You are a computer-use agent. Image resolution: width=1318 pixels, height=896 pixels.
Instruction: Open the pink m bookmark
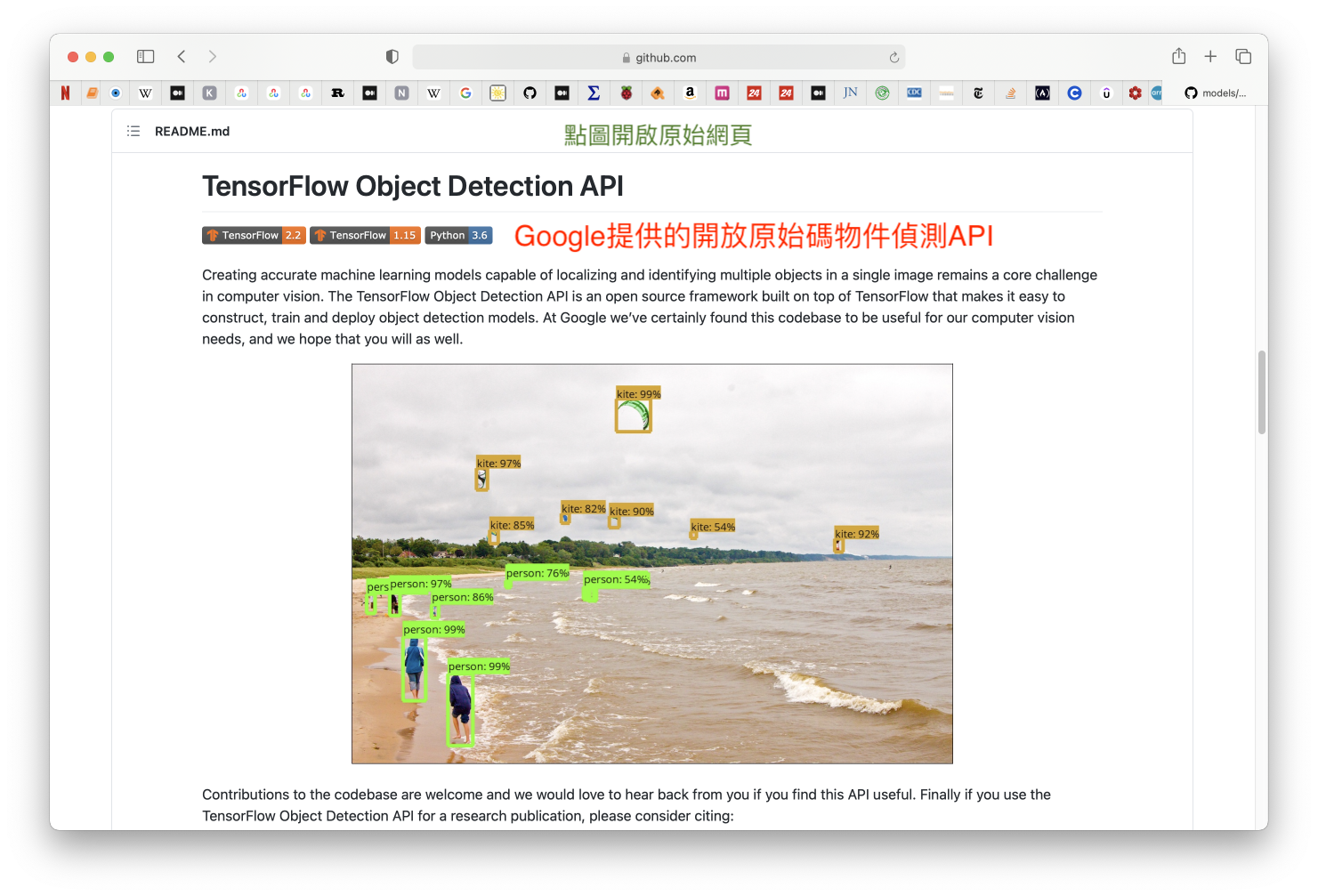(x=722, y=93)
